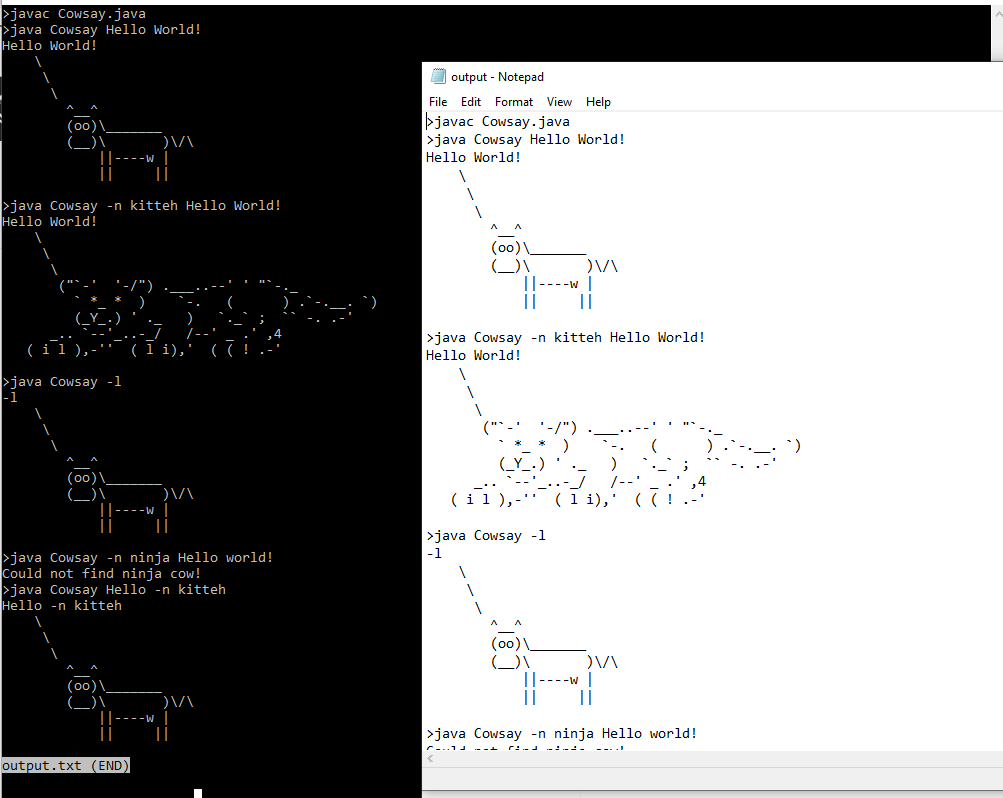Open the Help menu in Notepad

click(x=598, y=102)
